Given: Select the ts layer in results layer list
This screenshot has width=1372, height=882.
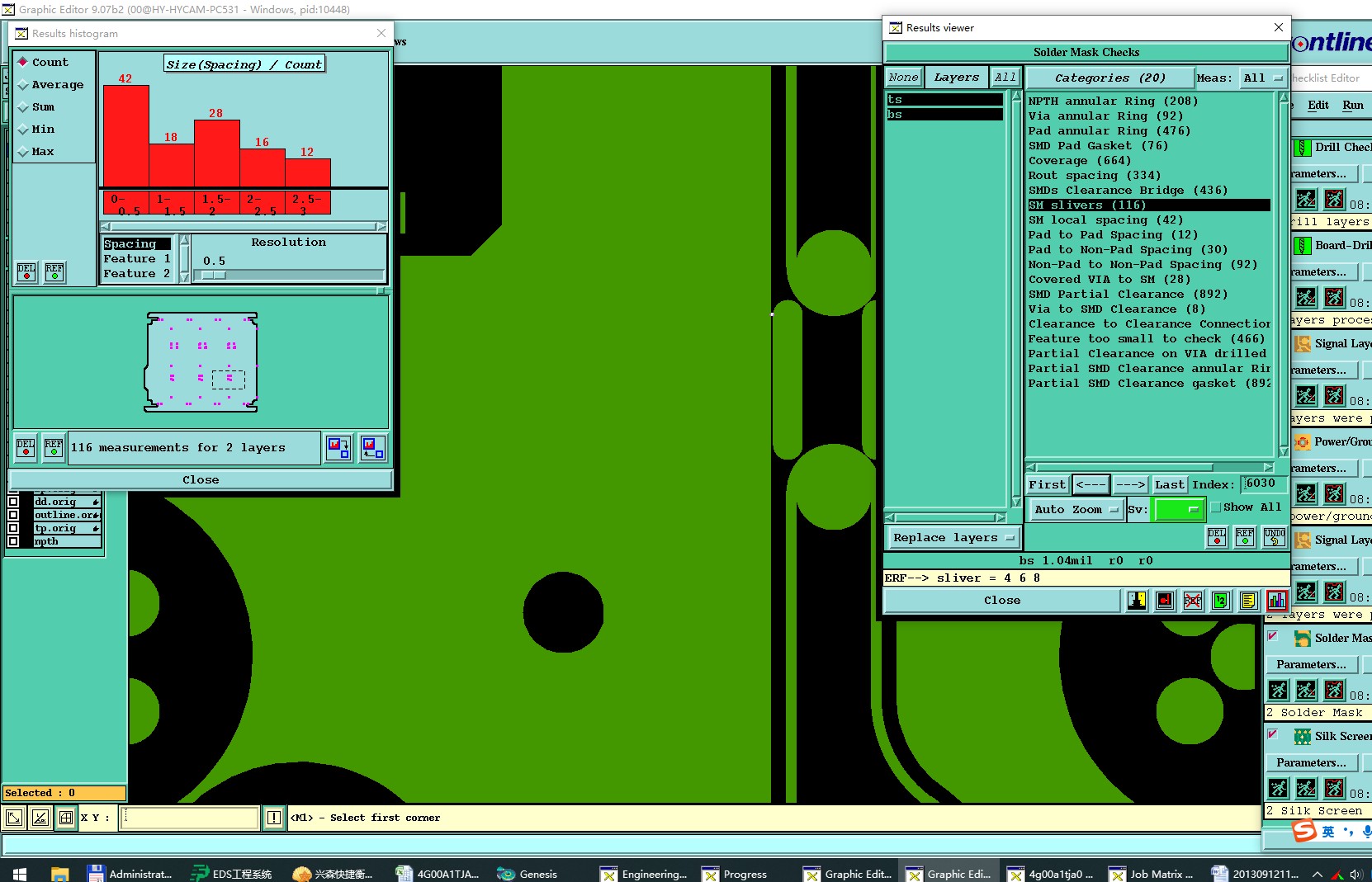Looking at the screenshot, I should (944, 100).
